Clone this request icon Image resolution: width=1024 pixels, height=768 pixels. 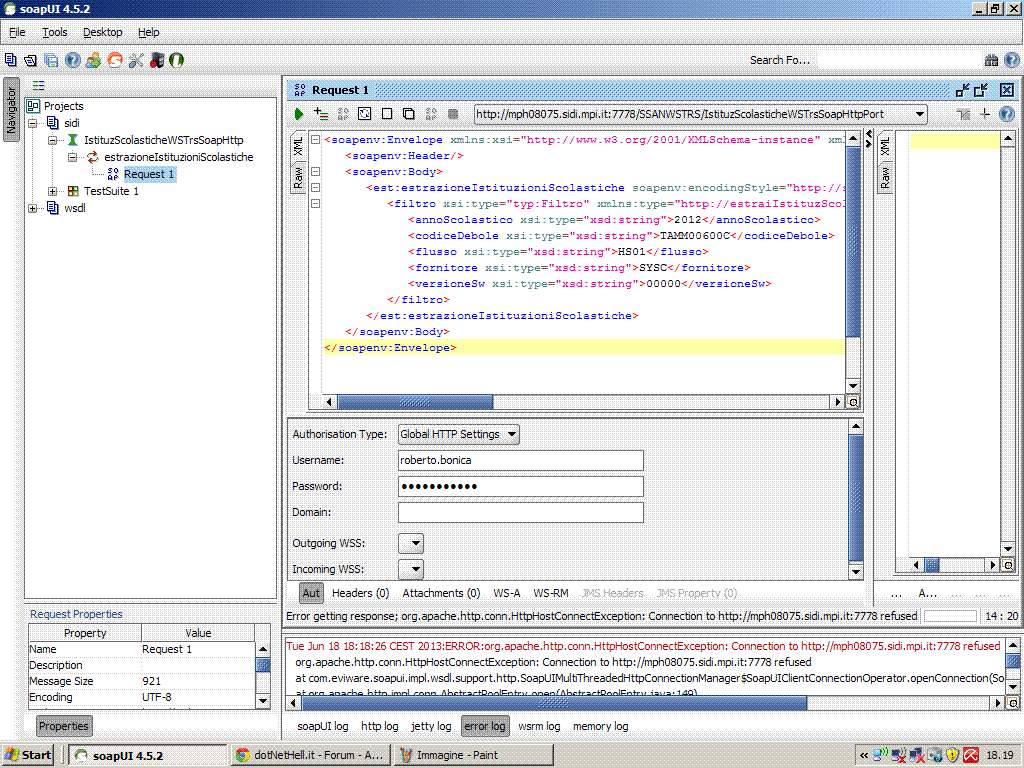[408, 114]
